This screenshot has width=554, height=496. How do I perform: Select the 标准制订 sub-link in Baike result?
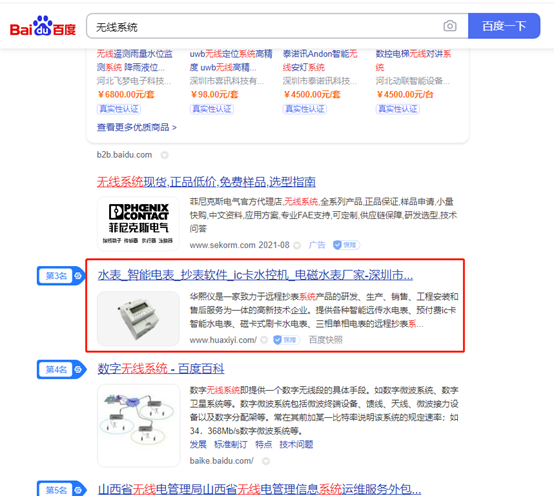click(231, 444)
